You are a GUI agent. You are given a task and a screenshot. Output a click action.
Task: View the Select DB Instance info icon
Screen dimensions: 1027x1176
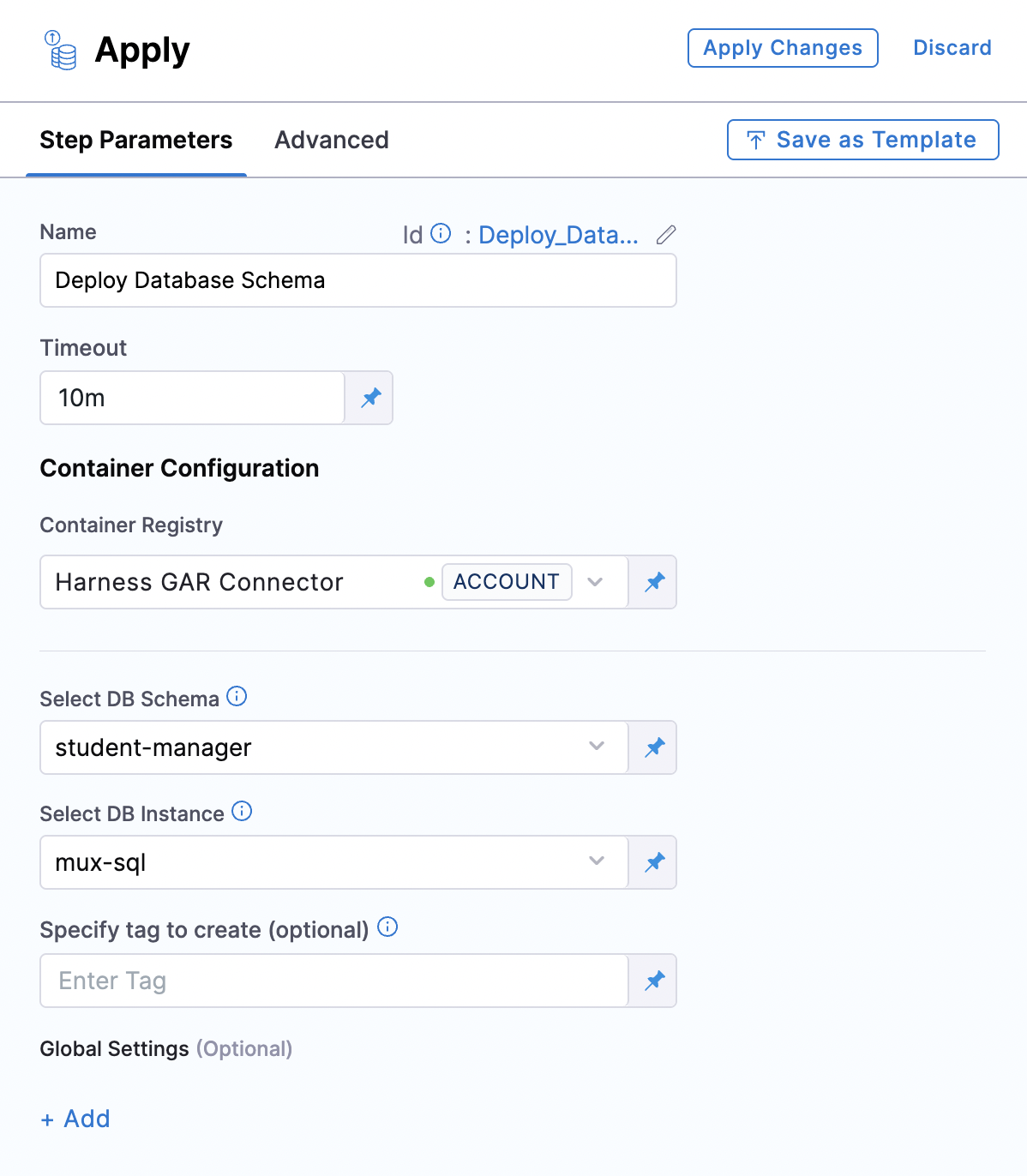tap(243, 811)
